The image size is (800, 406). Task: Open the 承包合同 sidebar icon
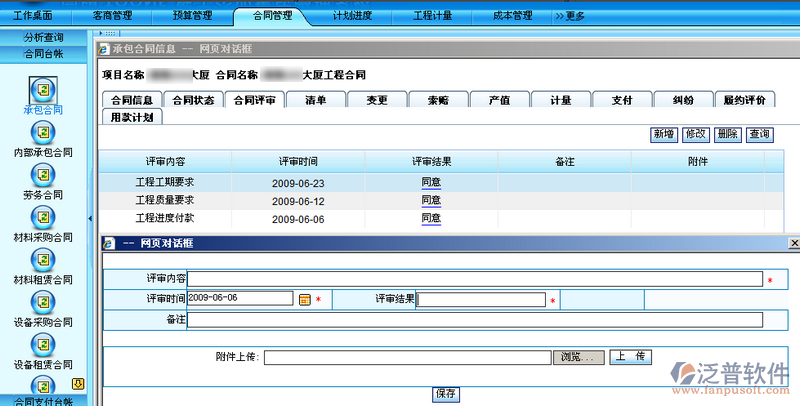coord(43,91)
